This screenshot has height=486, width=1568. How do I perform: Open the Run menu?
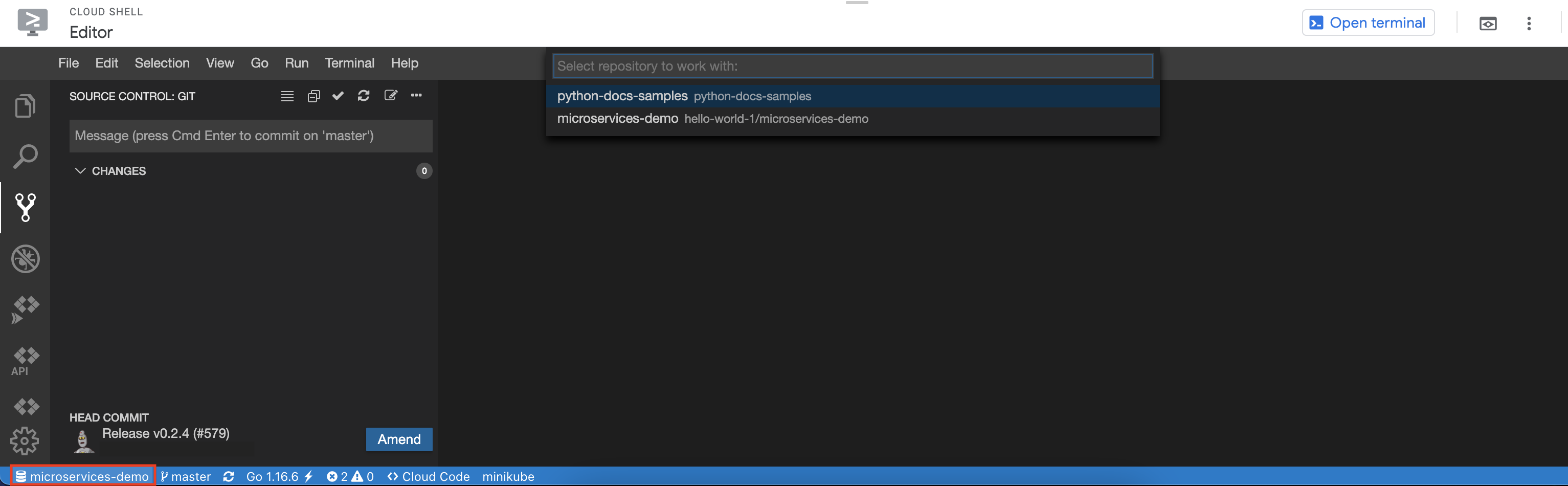click(x=297, y=63)
